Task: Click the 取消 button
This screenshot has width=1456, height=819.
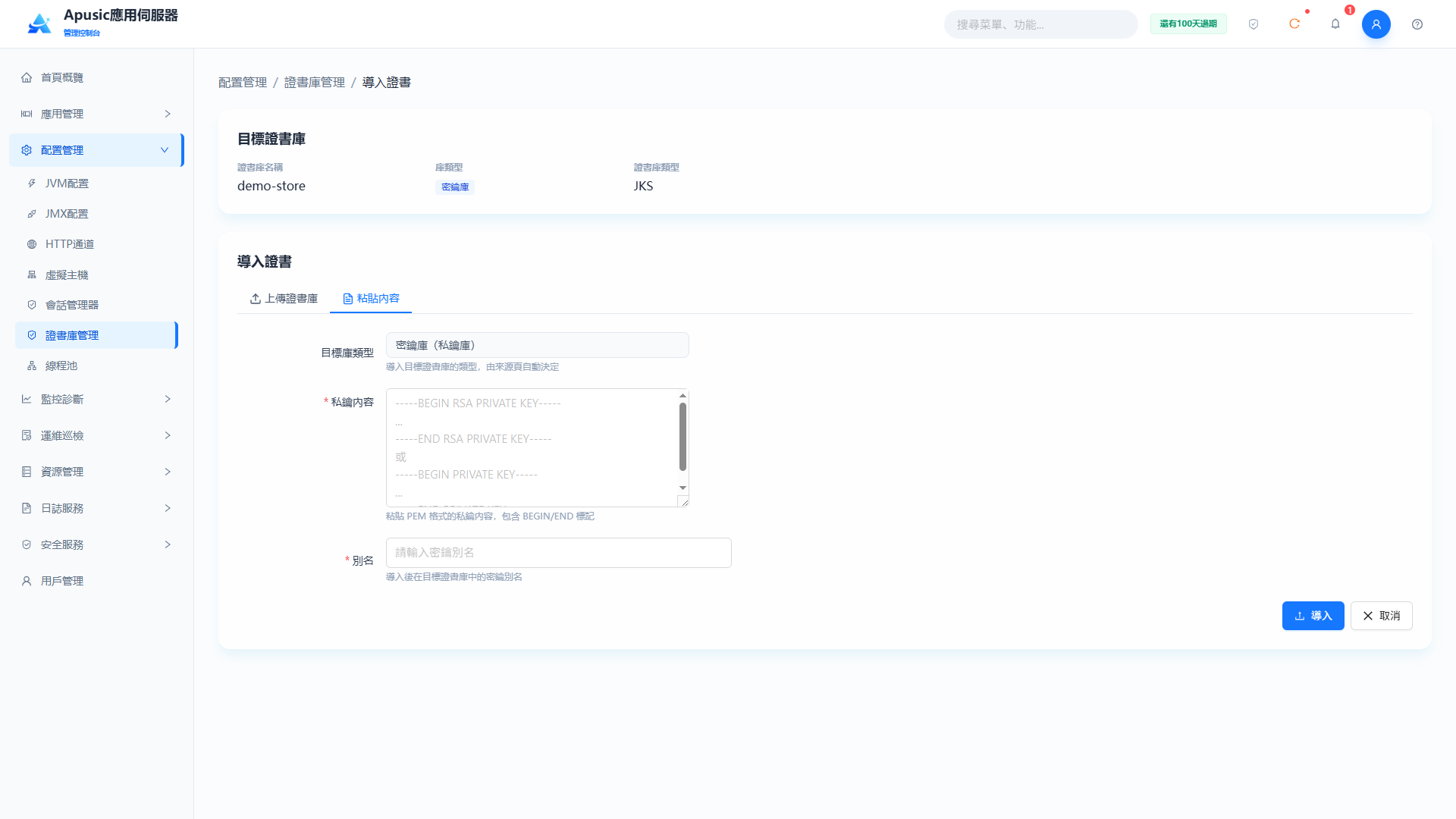Action: 1381,616
